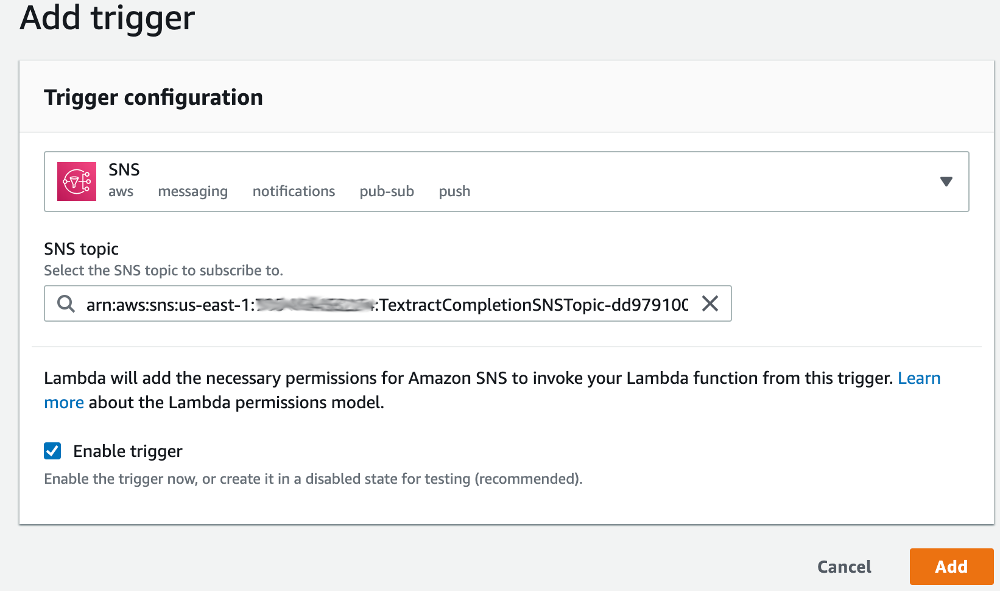The height and width of the screenshot is (591, 1000).
Task: Open the trigger source dropdown arrow
Action: pyautogui.click(x=946, y=182)
